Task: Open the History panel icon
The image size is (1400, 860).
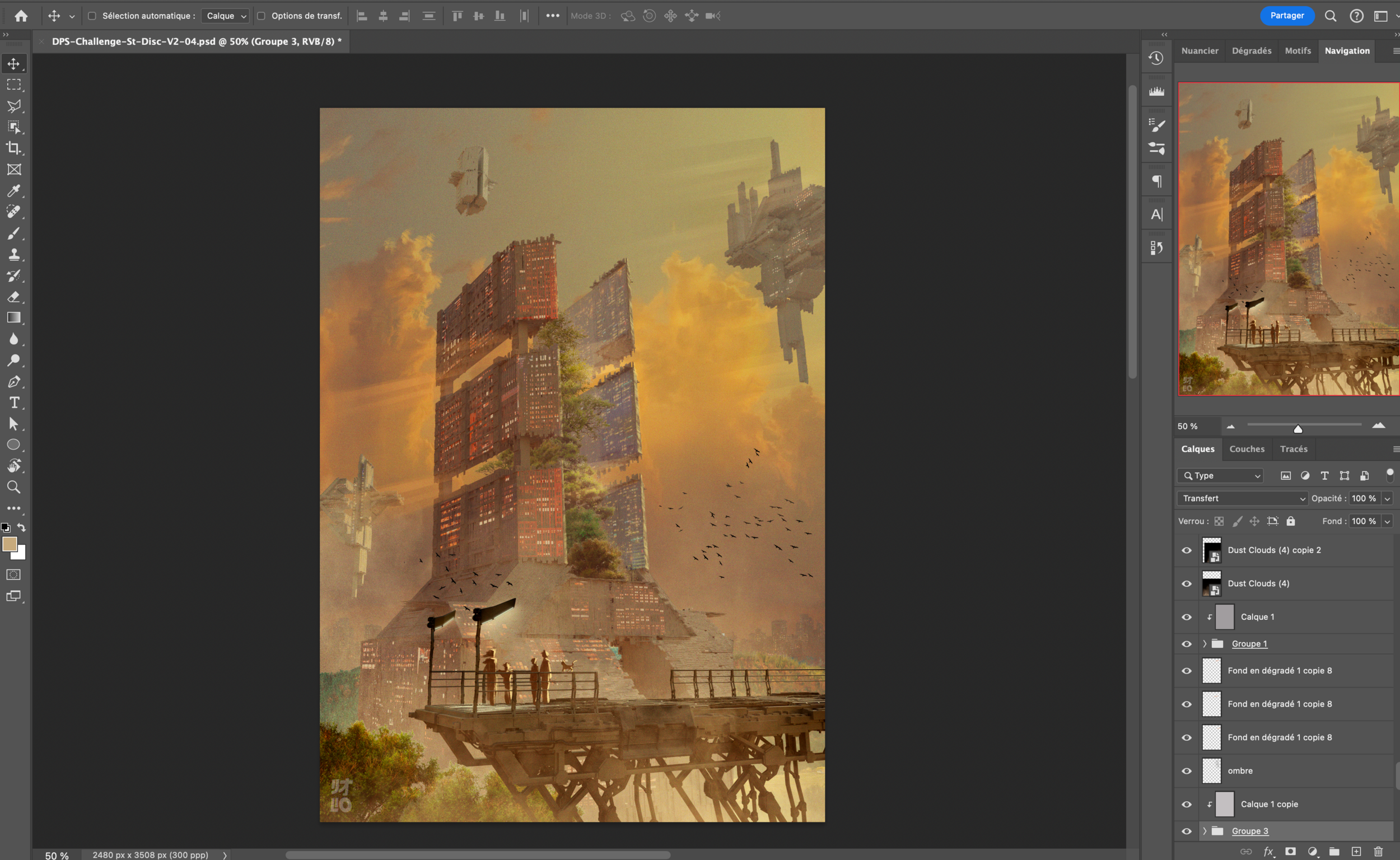Action: [x=1155, y=58]
